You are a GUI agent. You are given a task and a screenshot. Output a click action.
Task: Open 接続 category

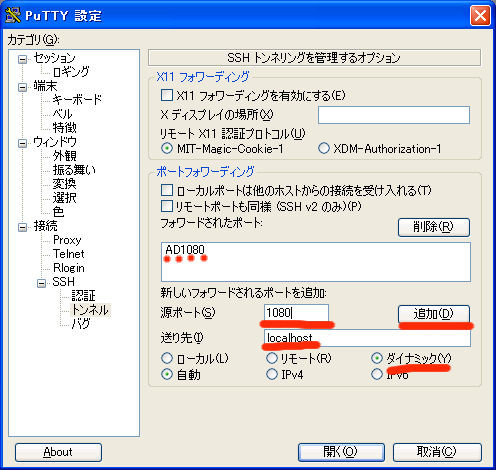point(45,226)
